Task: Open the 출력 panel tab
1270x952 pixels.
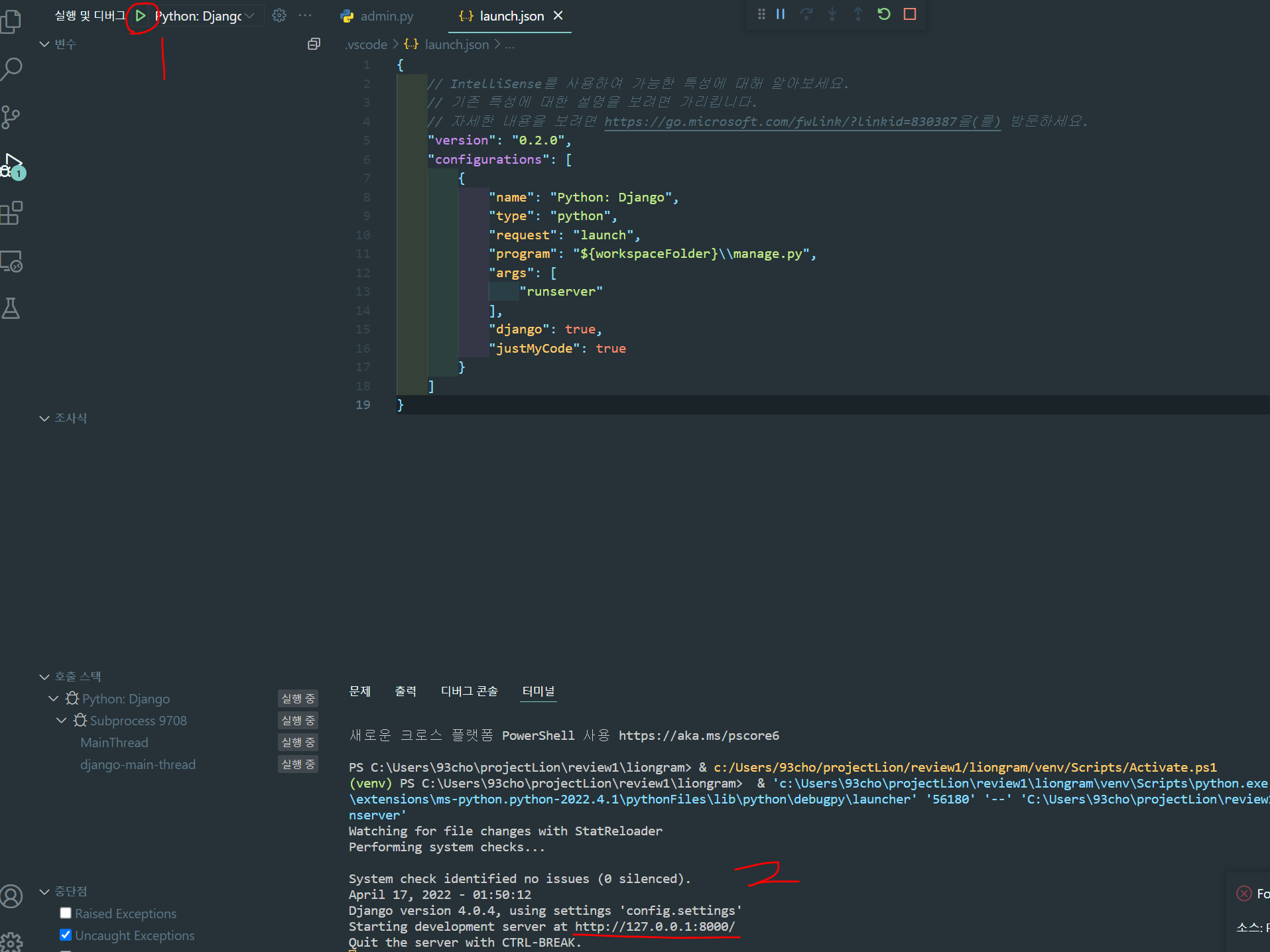Action: [405, 691]
